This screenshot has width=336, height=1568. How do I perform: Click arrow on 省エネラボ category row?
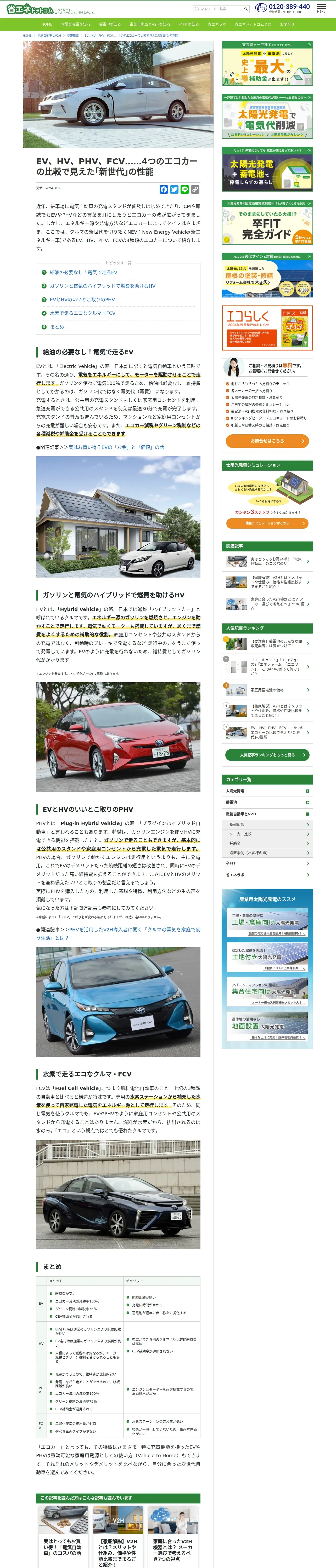click(x=308, y=875)
